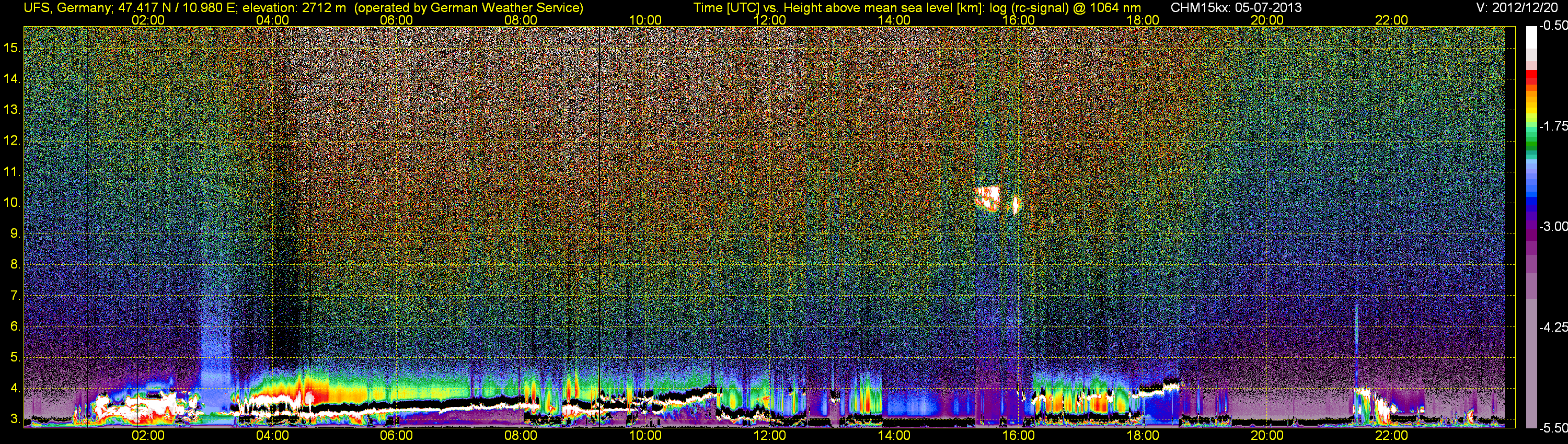1568x444 pixels.
Task: Click the bottom time axis label 10:00
Action: pyautogui.click(x=645, y=436)
